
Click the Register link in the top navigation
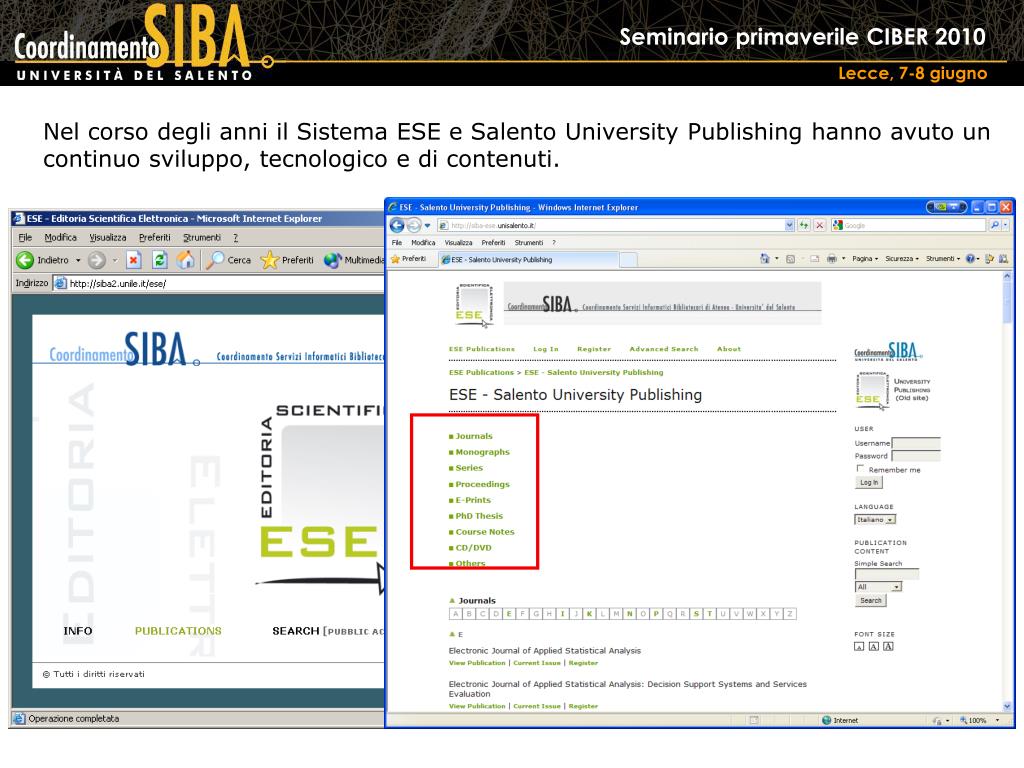(594, 349)
